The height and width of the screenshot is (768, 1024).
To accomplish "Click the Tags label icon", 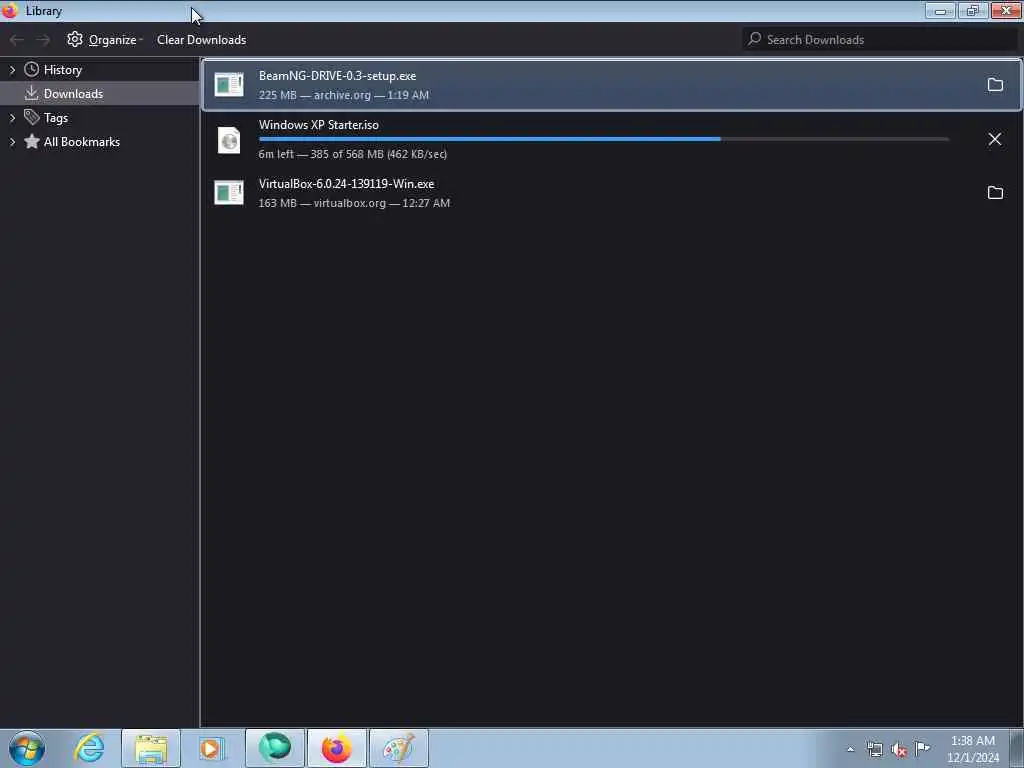I will click(31, 117).
